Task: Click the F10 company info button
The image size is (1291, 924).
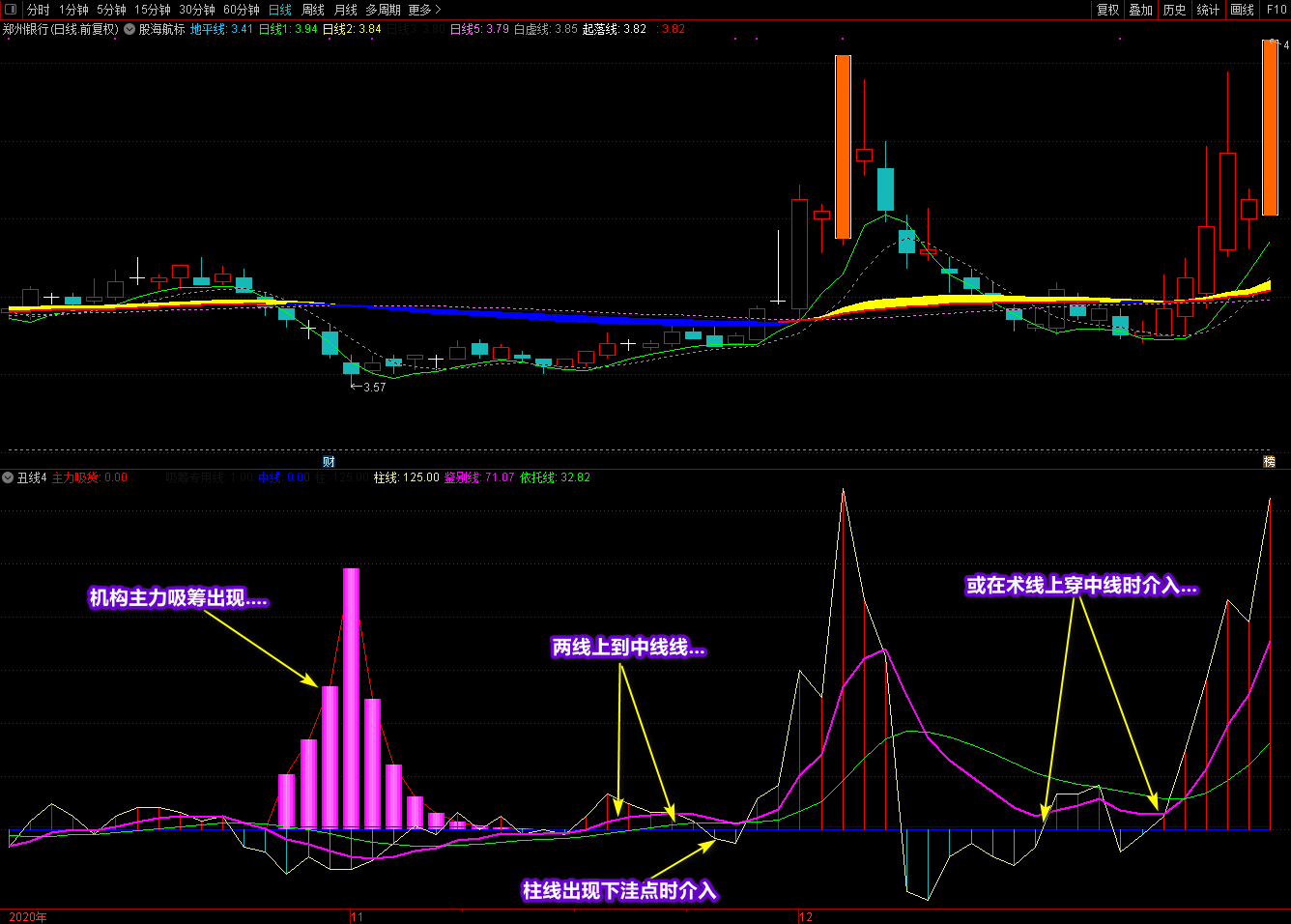Action: pyautogui.click(x=1276, y=10)
